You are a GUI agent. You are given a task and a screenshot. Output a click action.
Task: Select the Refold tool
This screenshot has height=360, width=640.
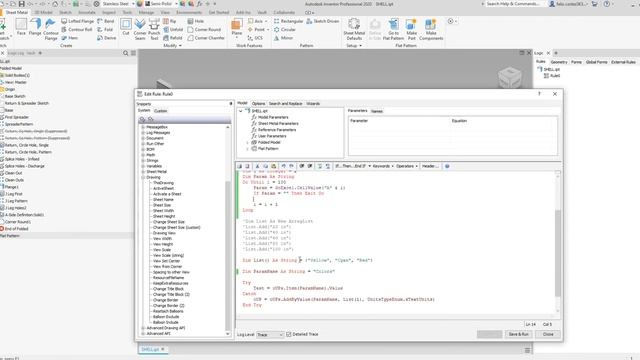tap(173, 38)
